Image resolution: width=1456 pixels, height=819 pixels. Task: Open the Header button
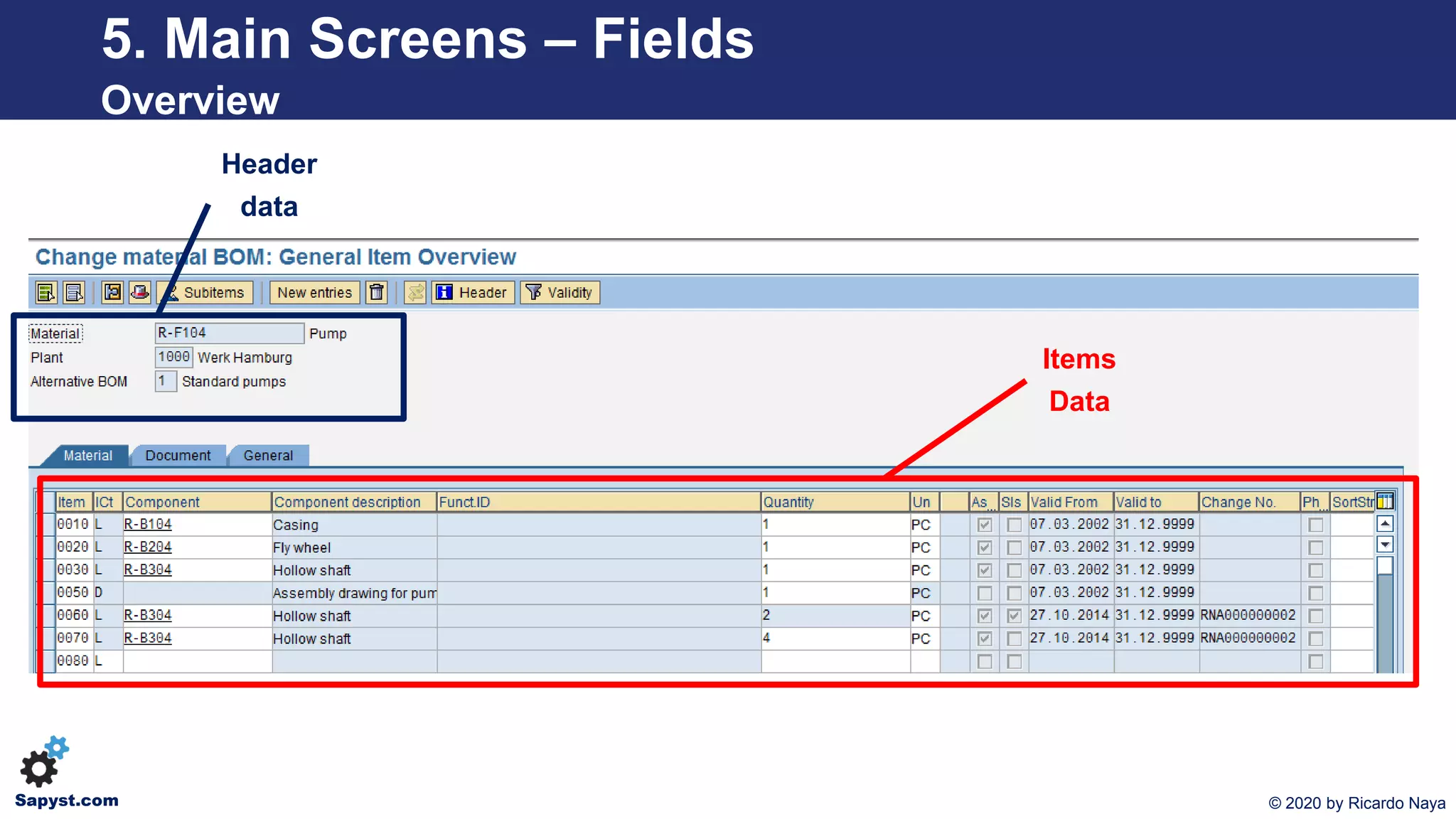point(473,292)
